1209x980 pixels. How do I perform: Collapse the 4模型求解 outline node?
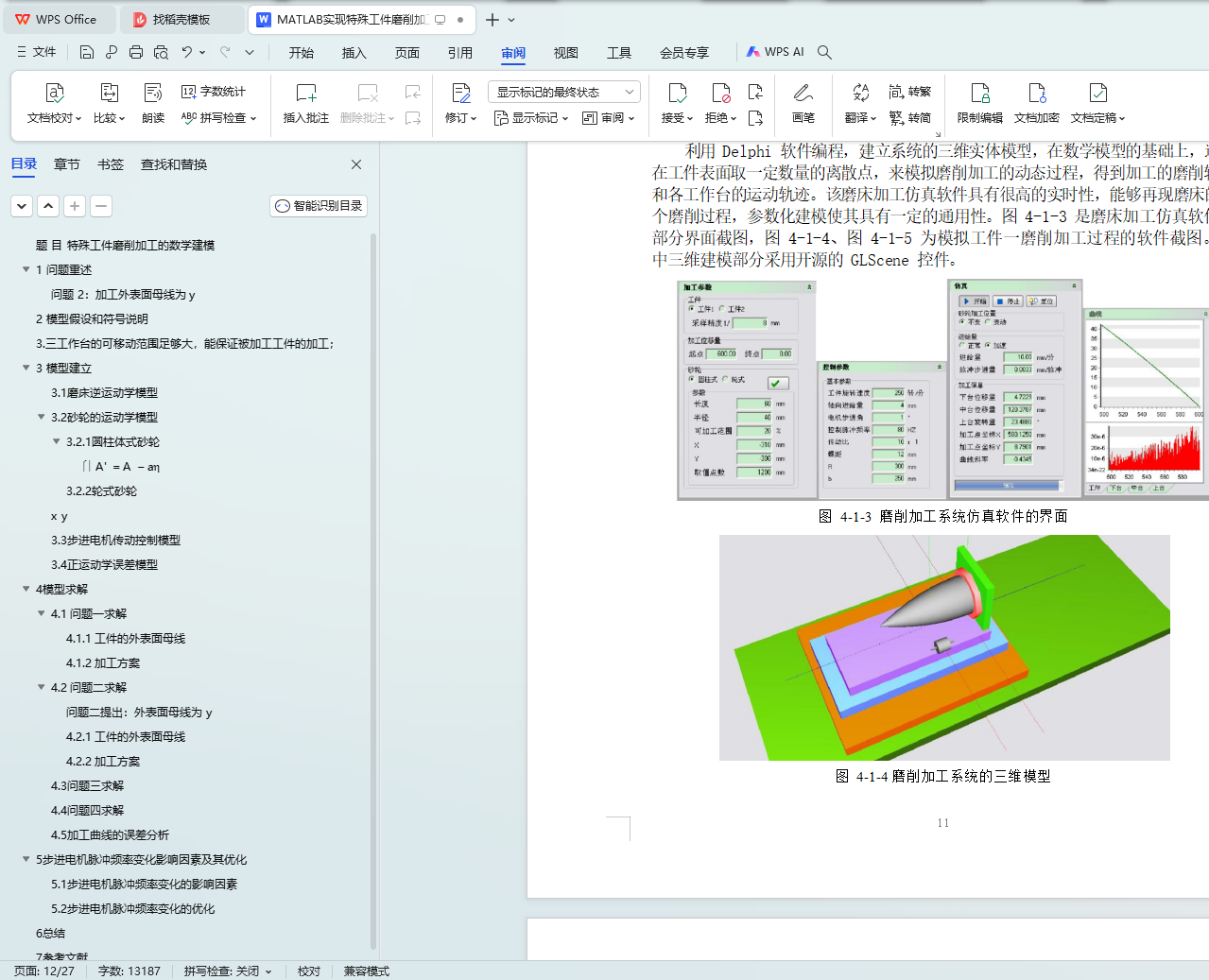point(26,589)
